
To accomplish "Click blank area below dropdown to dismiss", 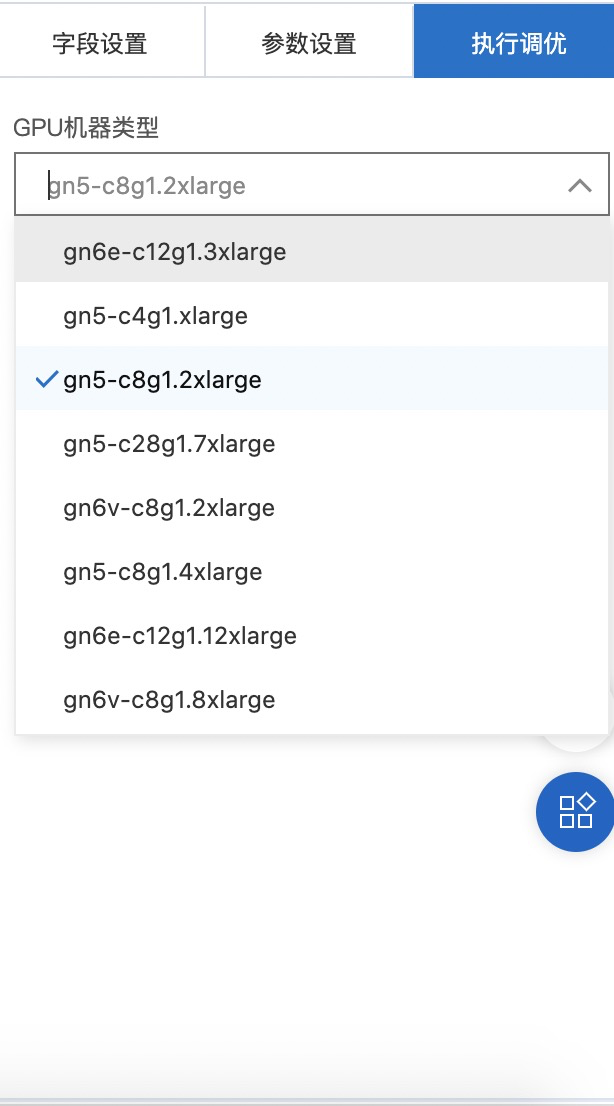I will [x=268, y=917].
